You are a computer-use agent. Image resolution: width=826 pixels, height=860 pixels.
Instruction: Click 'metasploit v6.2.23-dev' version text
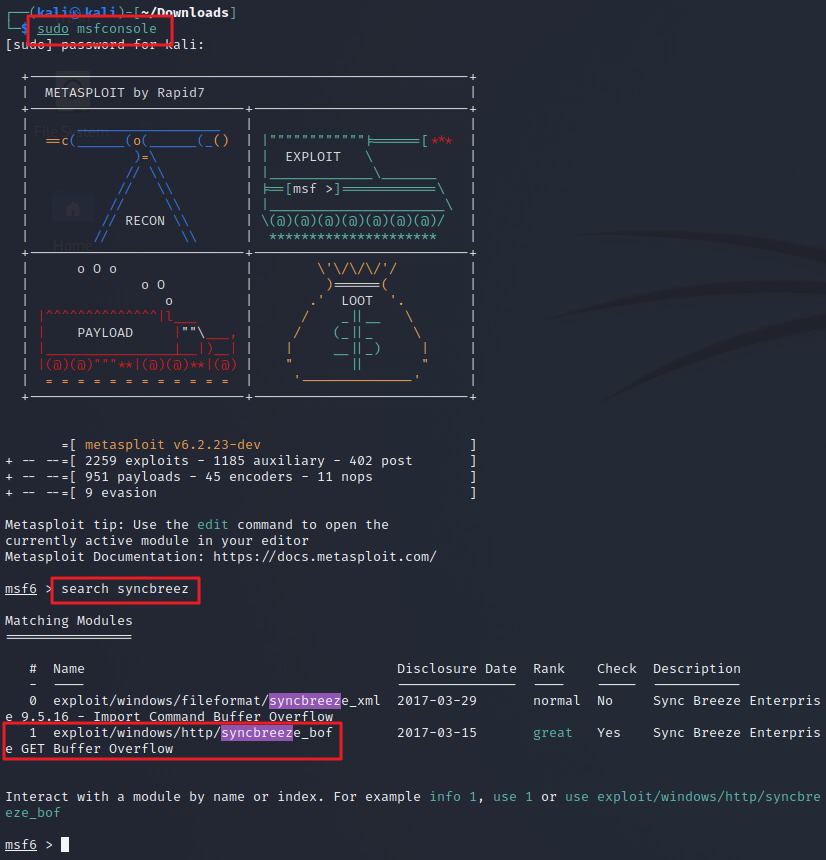coord(173,445)
